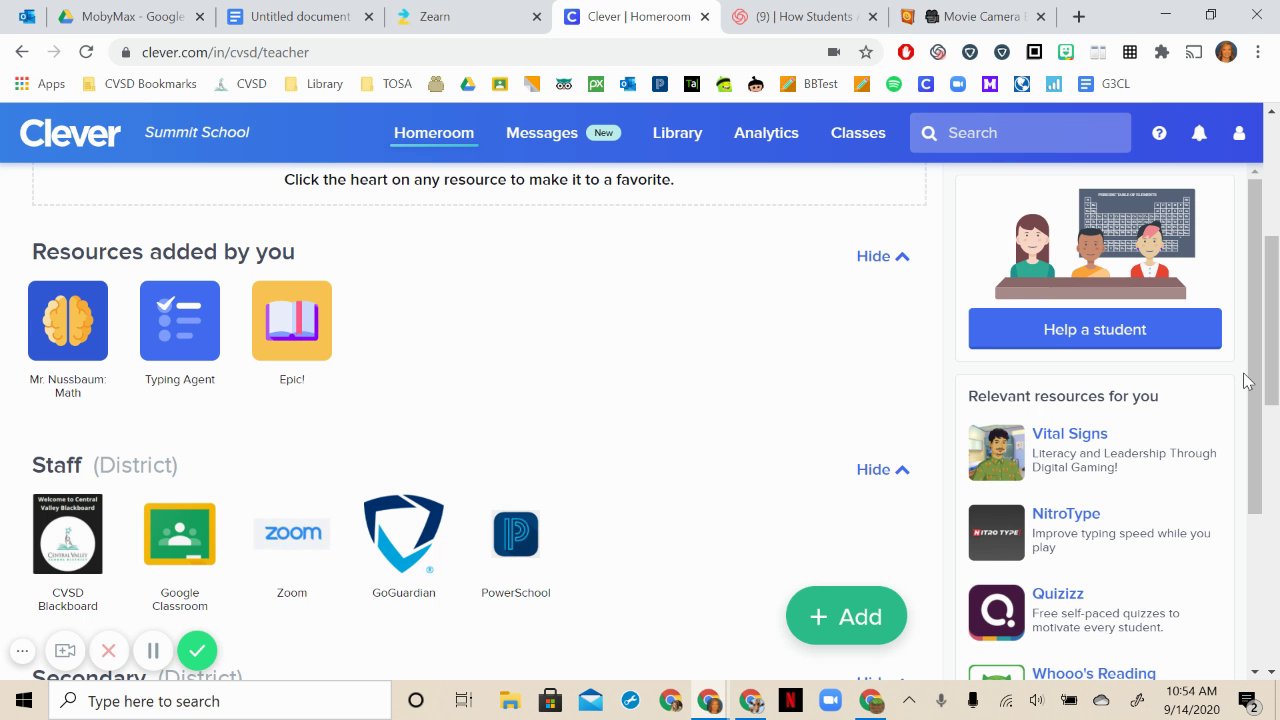Image resolution: width=1280 pixels, height=720 pixels.
Task: Hide the Staff (District) section
Action: (x=883, y=469)
